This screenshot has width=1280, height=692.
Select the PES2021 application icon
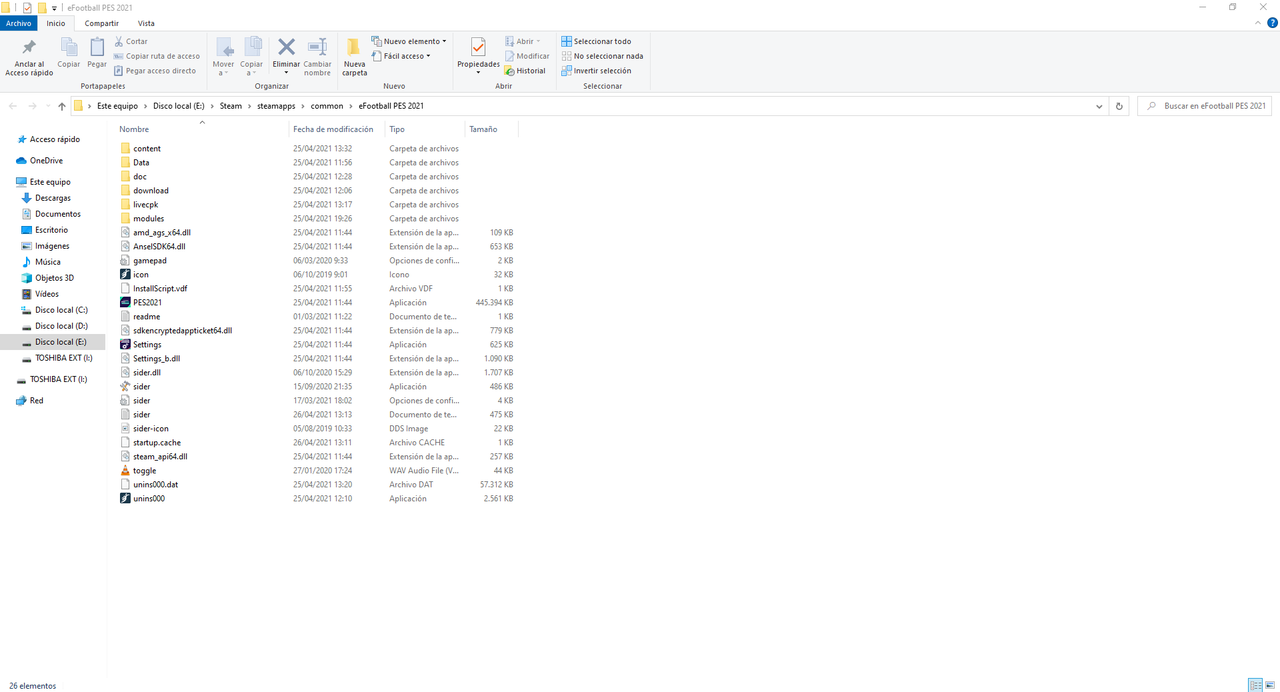pyautogui.click(x=125, y=302)
